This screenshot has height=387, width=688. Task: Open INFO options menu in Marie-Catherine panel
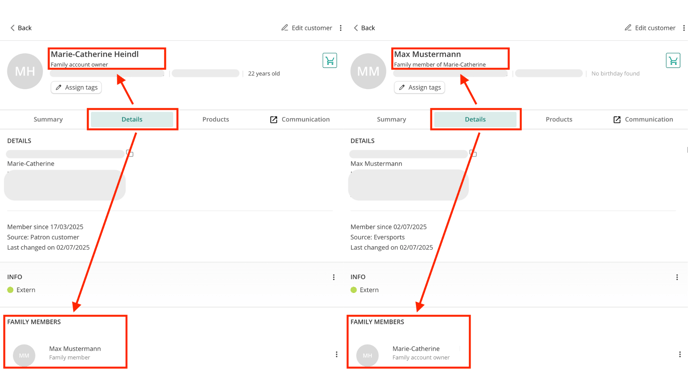[333, 277]
